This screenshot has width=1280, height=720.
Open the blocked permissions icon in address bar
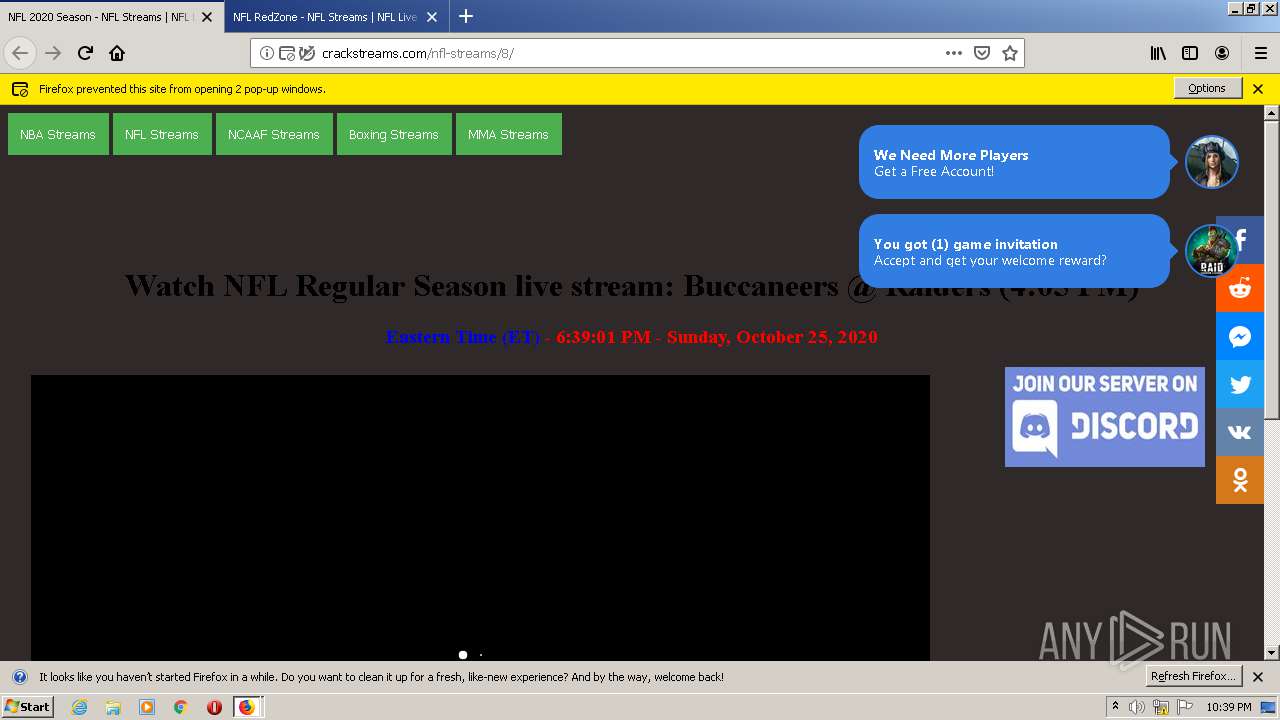(287, 53)
